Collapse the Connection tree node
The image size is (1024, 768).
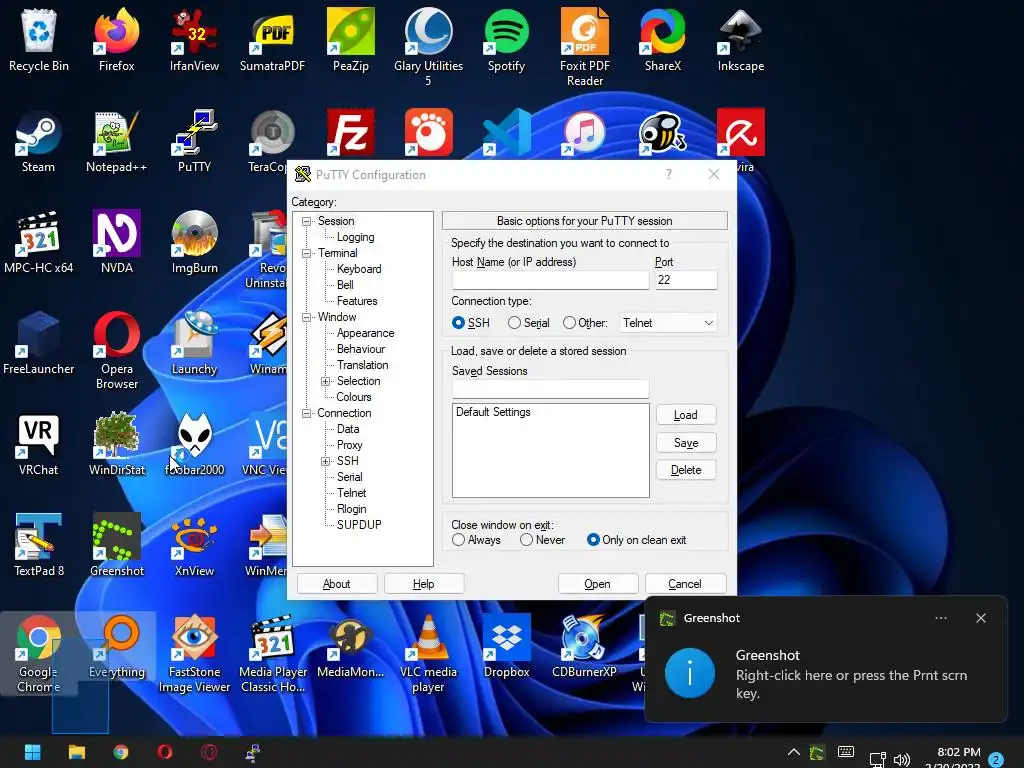tap(306, 413)
